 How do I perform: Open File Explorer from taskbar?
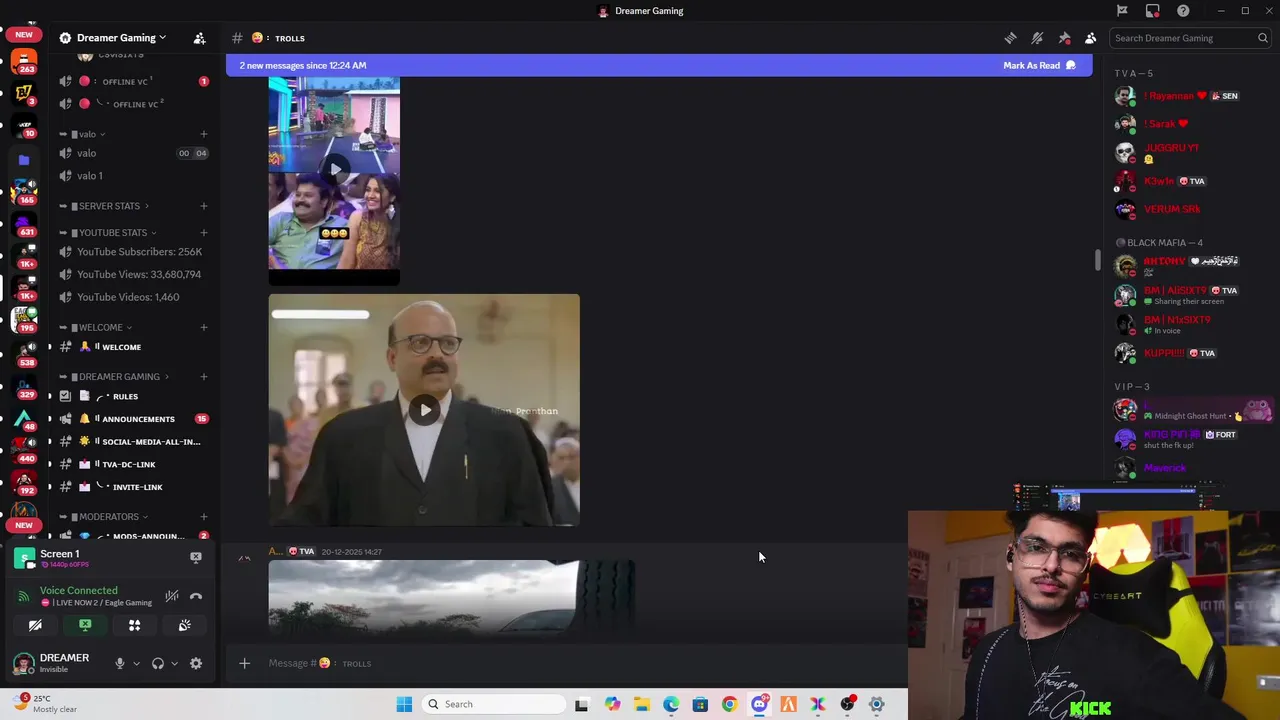point(641,704)
